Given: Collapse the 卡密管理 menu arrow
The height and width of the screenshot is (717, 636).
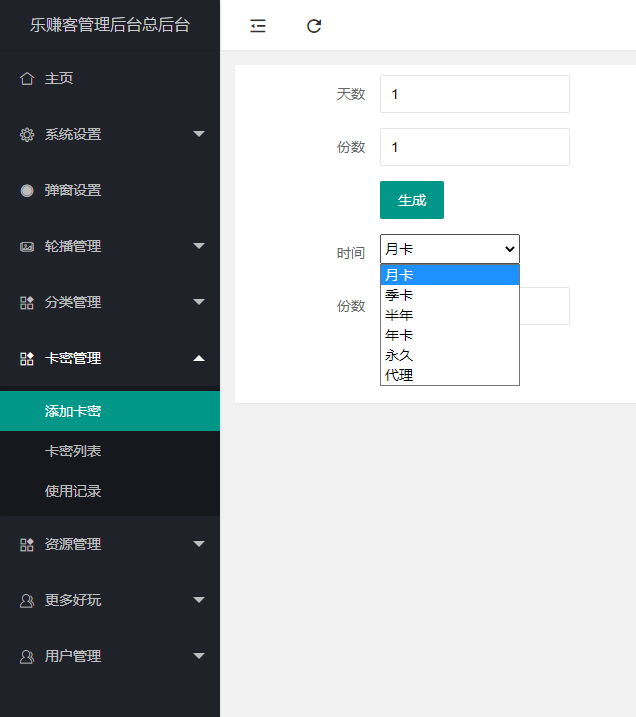Looking at the screenshot, I should point(199,358).
